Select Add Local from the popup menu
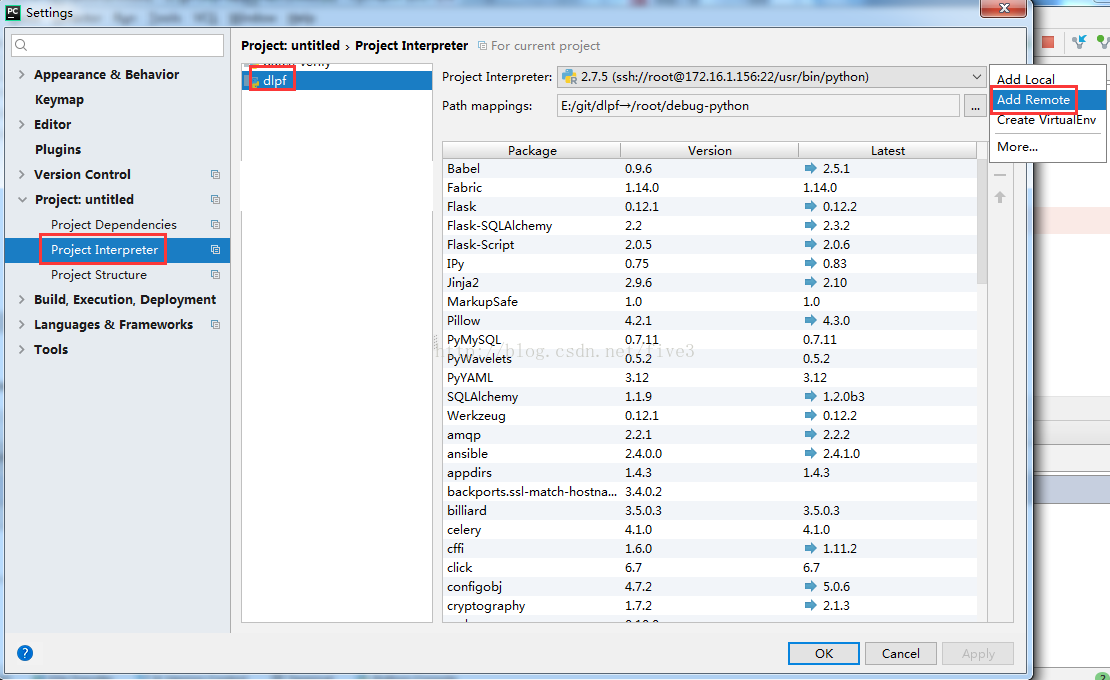 tap(1047, 79)
